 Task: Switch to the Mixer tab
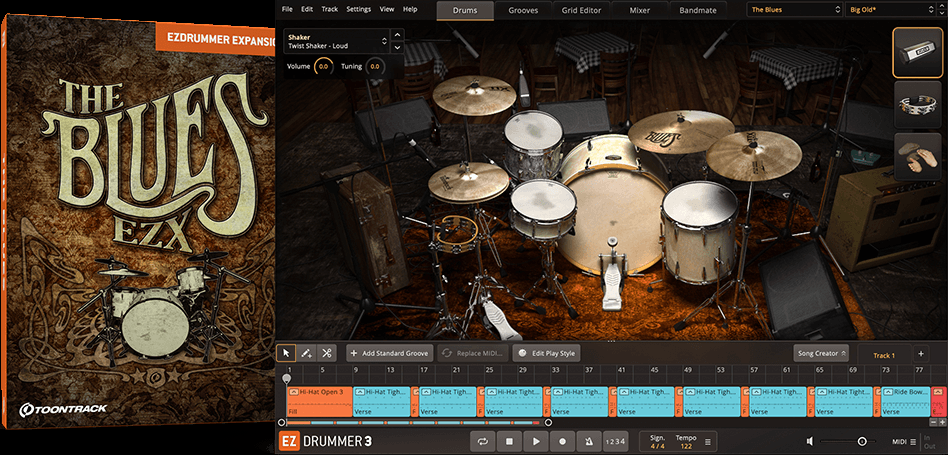click(x=640, y=10)
